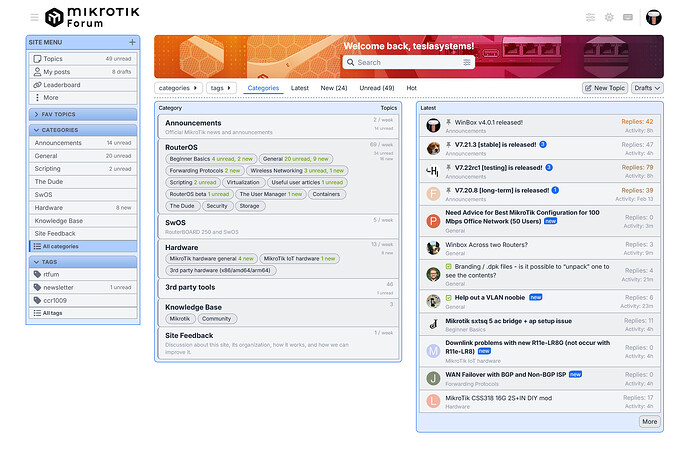
Task: Switch to the New (24) tab
Action: pyautogui.click(x=334, y=88)
